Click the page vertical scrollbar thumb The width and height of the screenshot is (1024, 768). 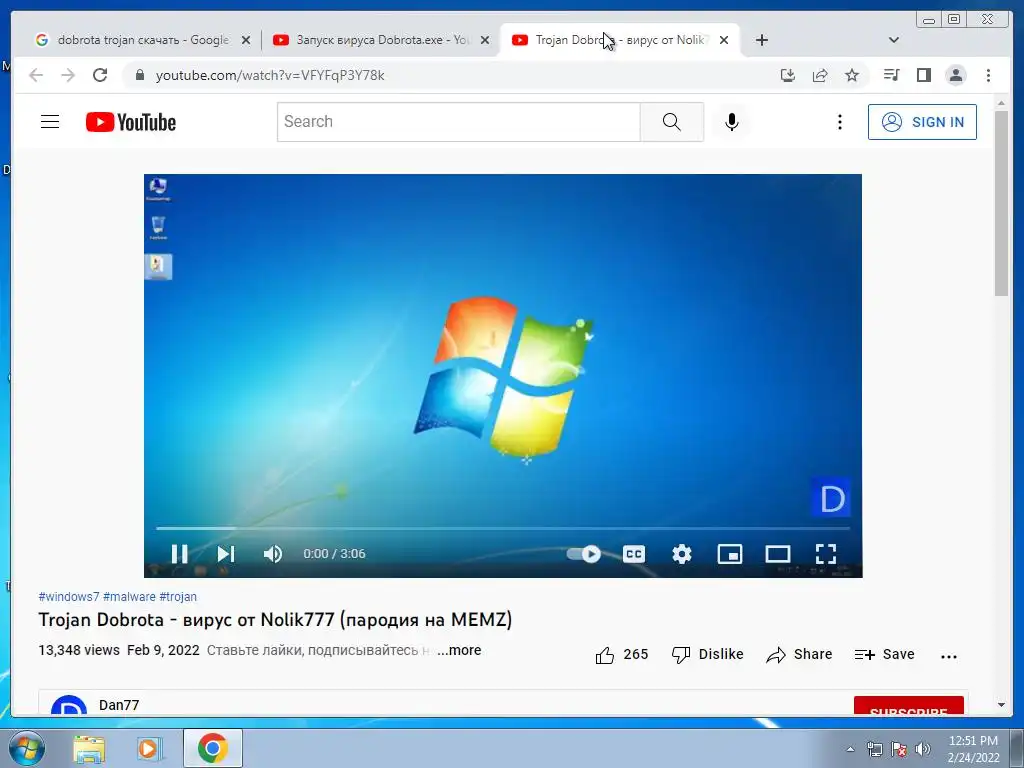(x=1001, y=202)
